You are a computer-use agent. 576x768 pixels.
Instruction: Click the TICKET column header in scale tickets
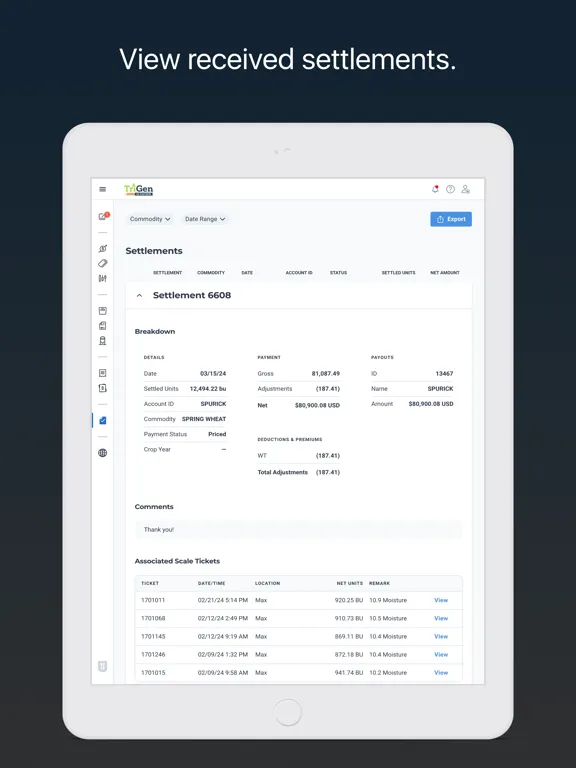click(x=150, y=583)
